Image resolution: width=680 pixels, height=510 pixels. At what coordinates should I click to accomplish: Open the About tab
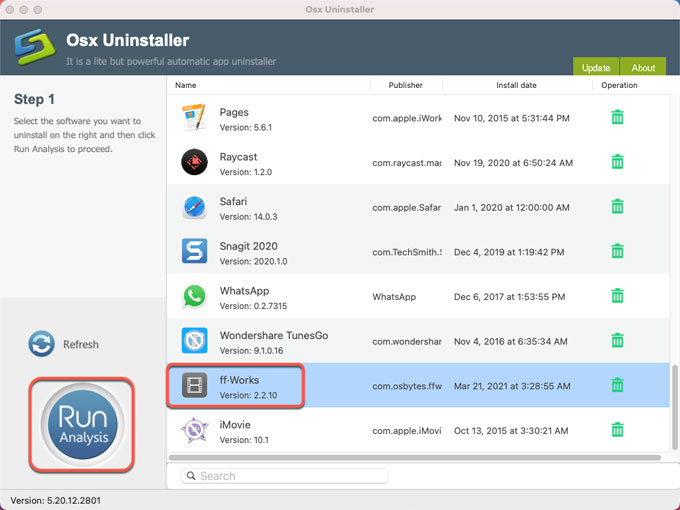pyautogui.click(x=643, y=67)
